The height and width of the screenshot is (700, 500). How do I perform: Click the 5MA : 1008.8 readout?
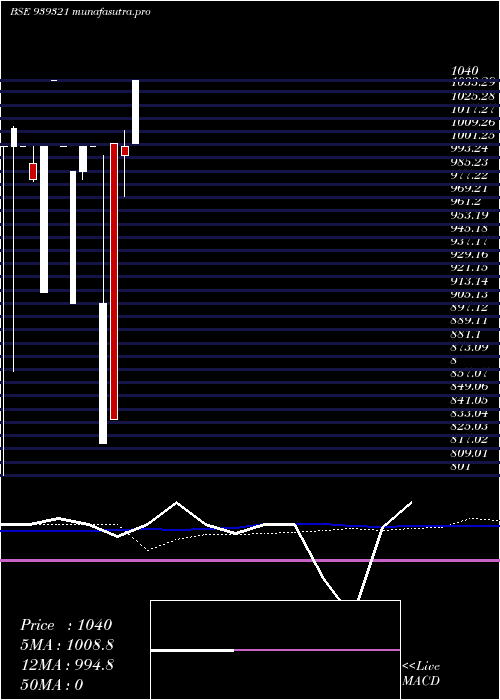pos(67,645)
